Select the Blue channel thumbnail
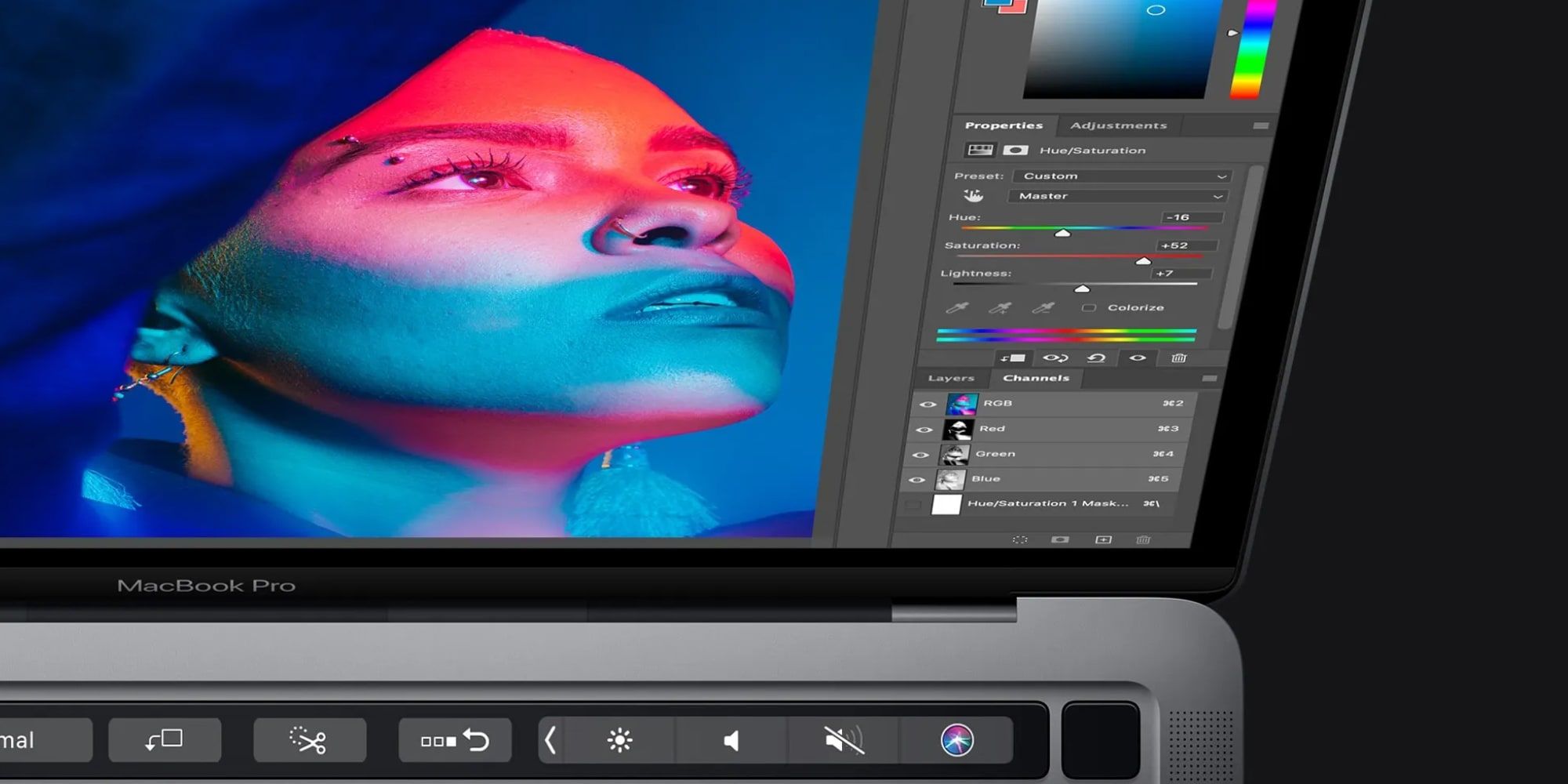Image resolution: width=1568 pixels, height=784 pixels. coord(950,479)
